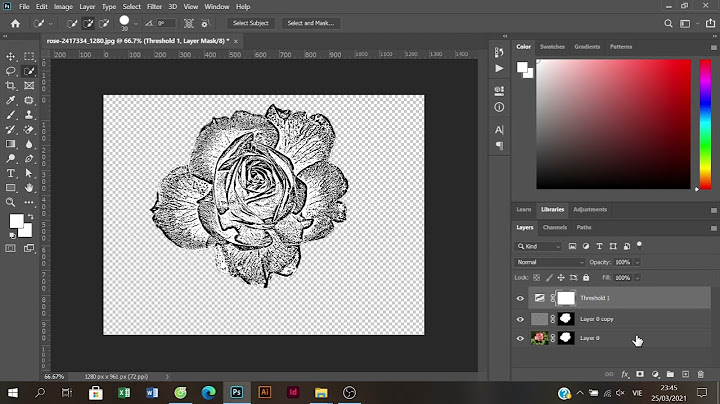Switch to the Paths tab
The width and height of the screenshot is (720, 404).
584,227
